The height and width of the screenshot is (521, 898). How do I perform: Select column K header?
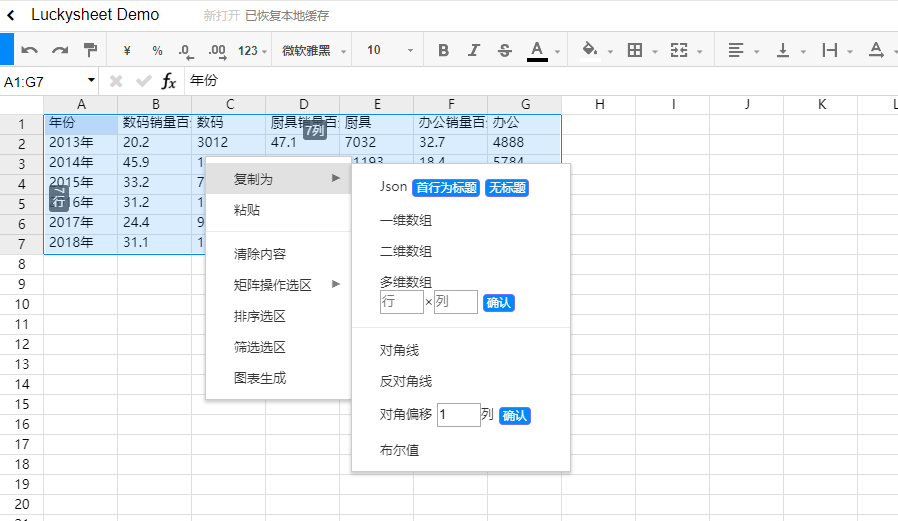[821, 105]
